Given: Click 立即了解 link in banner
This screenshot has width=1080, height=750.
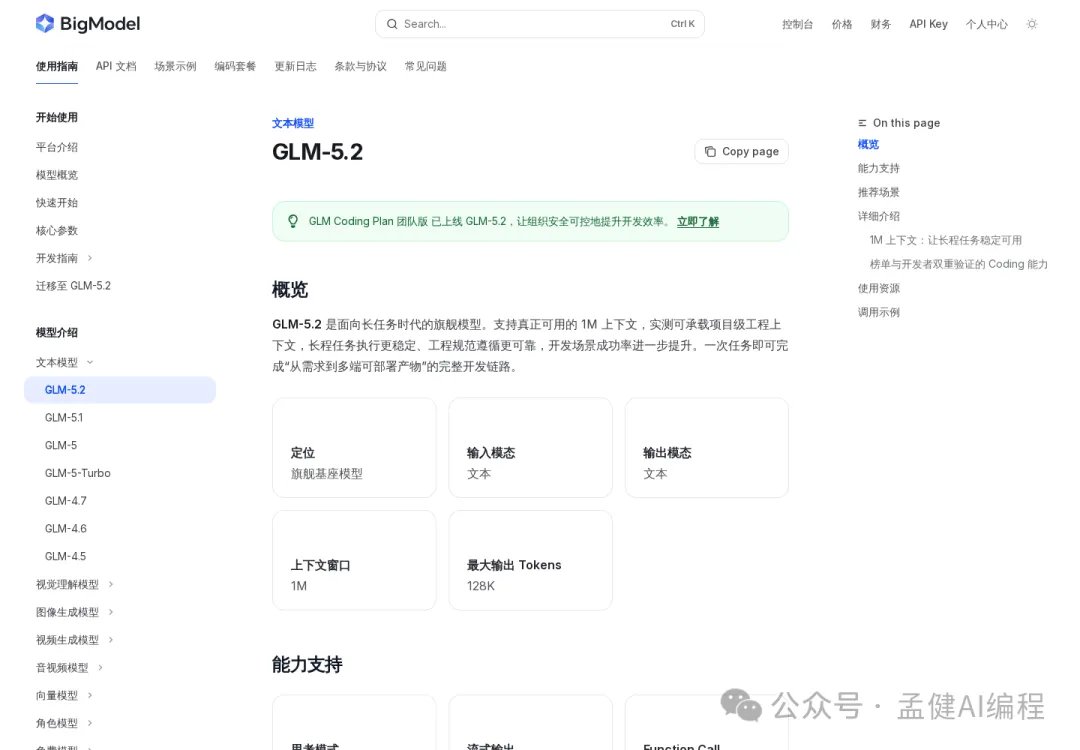Looking at the screenshot, I should pos(698,221).
